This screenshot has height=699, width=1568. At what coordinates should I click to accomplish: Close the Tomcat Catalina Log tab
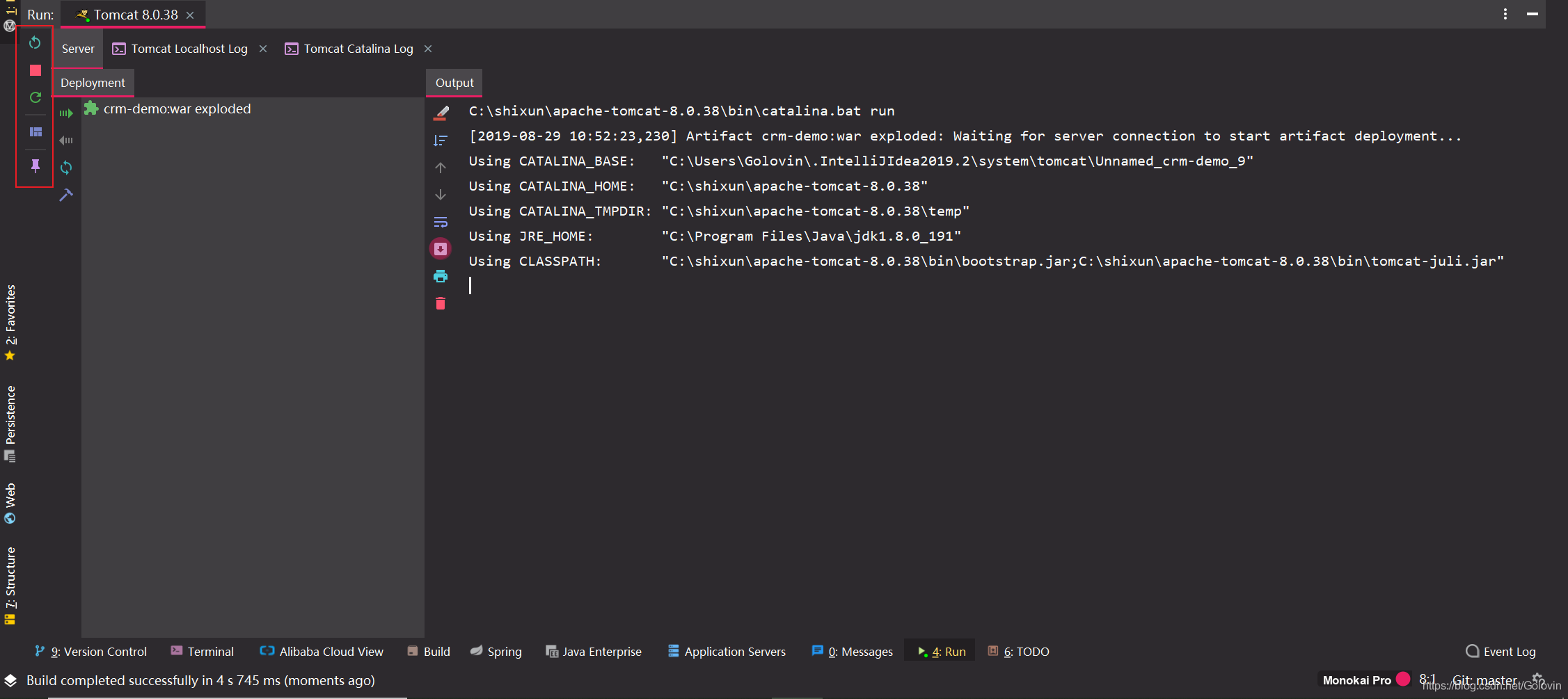click(428, 49)
